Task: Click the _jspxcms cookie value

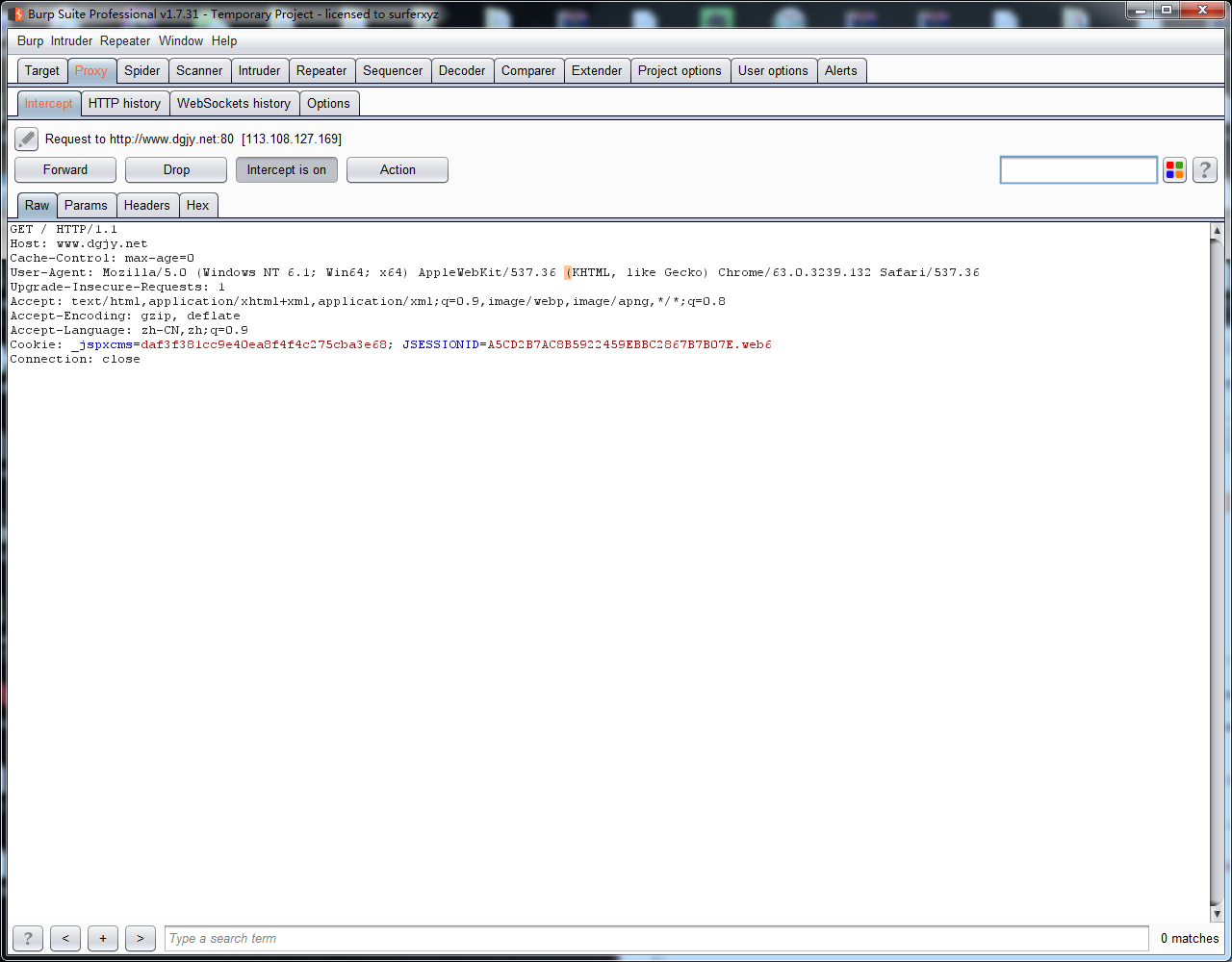Action: coord(264,344)
